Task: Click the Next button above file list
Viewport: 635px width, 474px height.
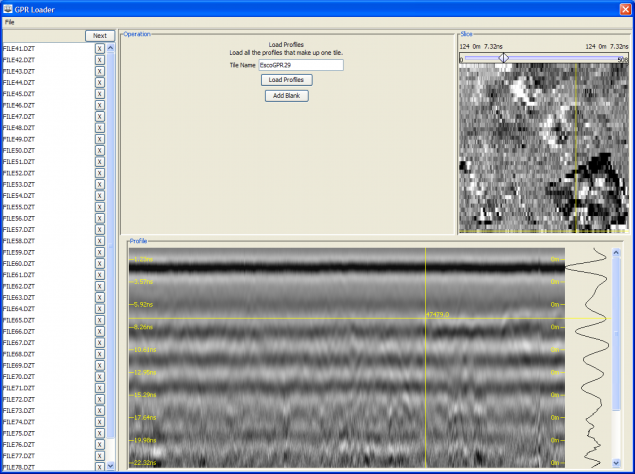Action: pos(98,35)
